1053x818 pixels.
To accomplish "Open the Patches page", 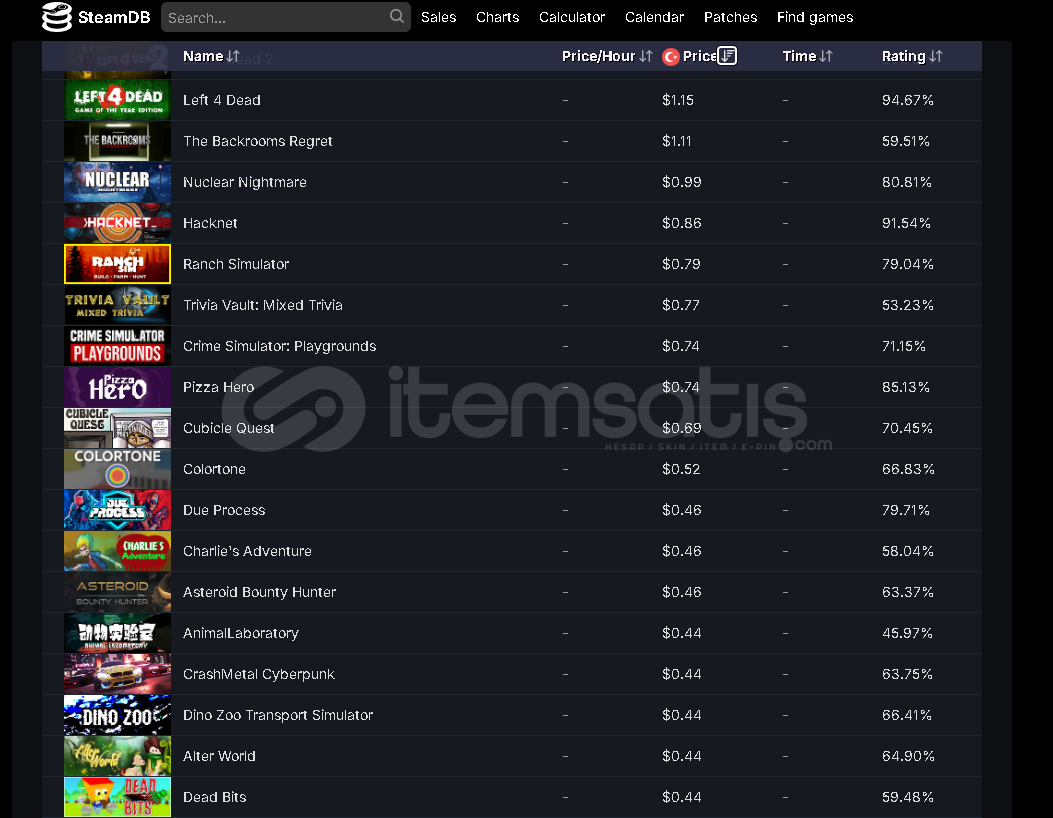I will coord(731,17).
